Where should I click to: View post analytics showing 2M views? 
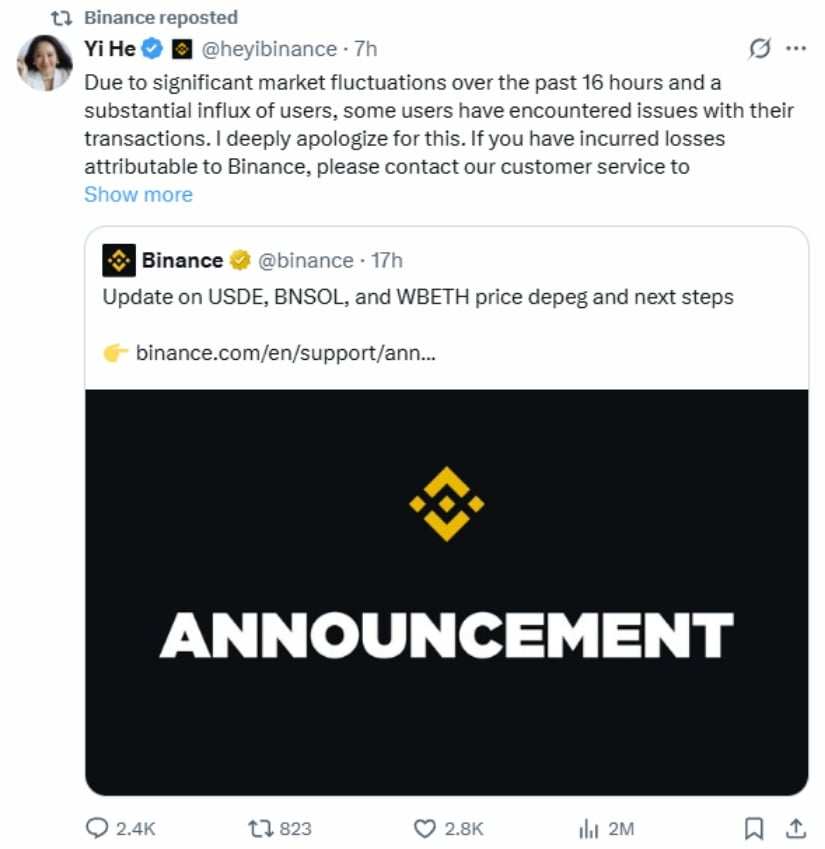coord(587,828)
